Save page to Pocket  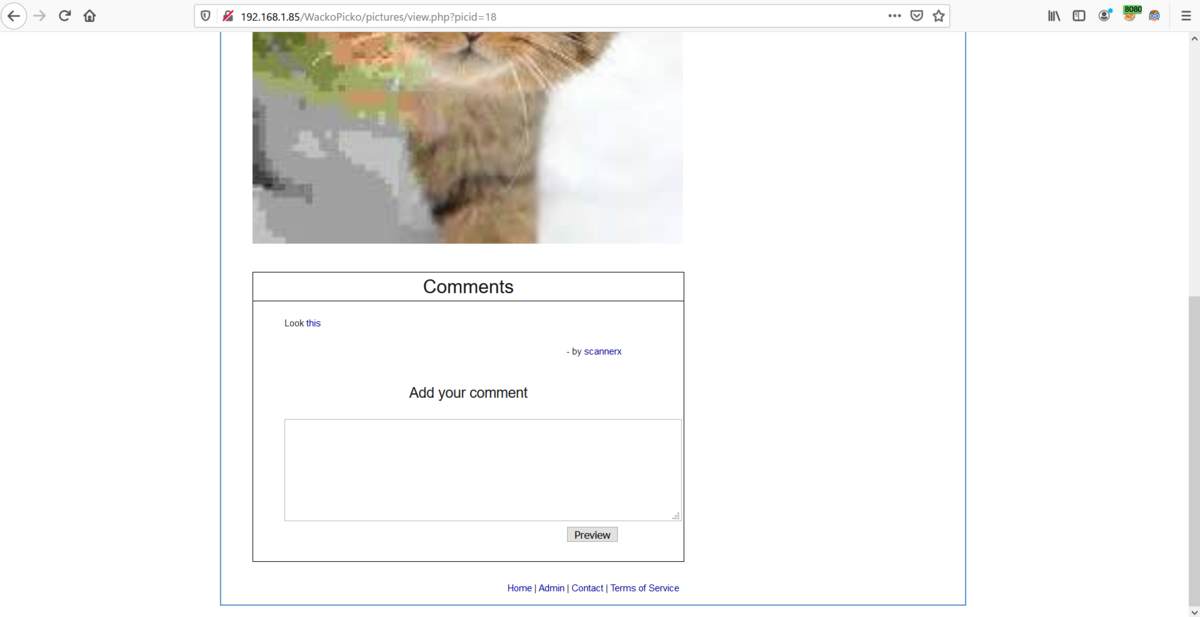point(916,16)
